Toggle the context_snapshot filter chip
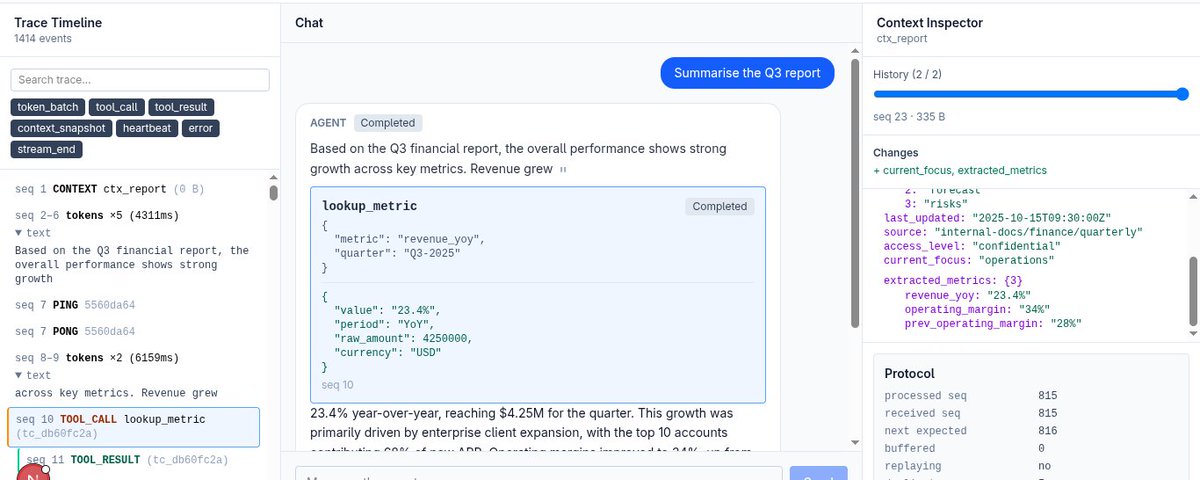1200x480 pixels. coord(62,128)
